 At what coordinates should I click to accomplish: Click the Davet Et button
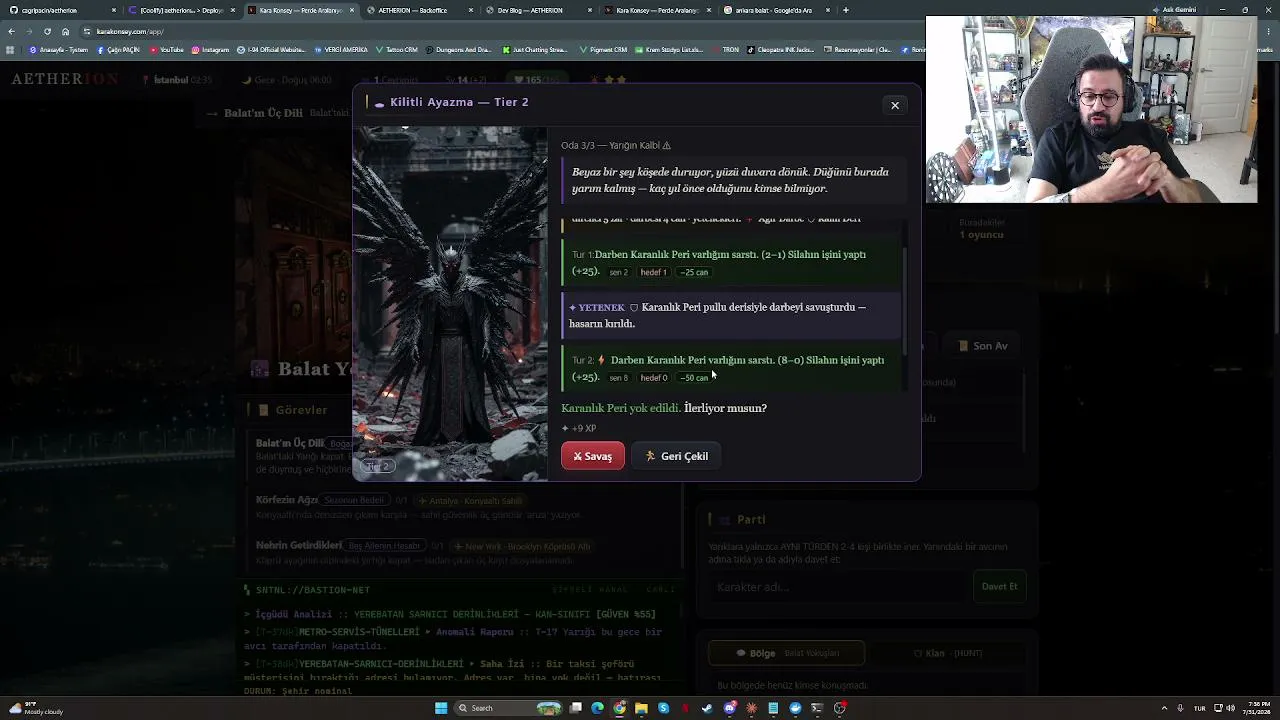(x=999, y=587)
